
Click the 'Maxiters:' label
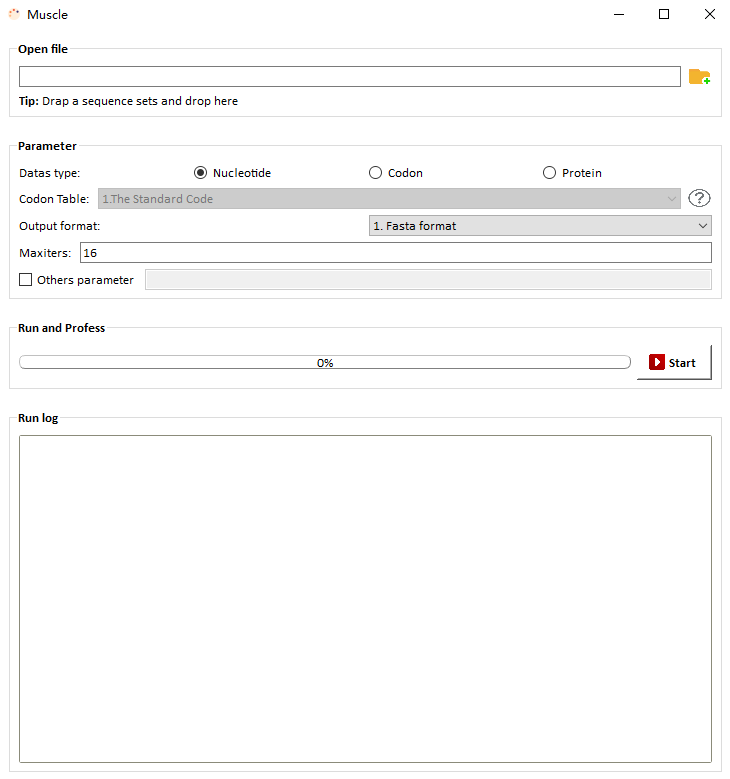(45, 253)
